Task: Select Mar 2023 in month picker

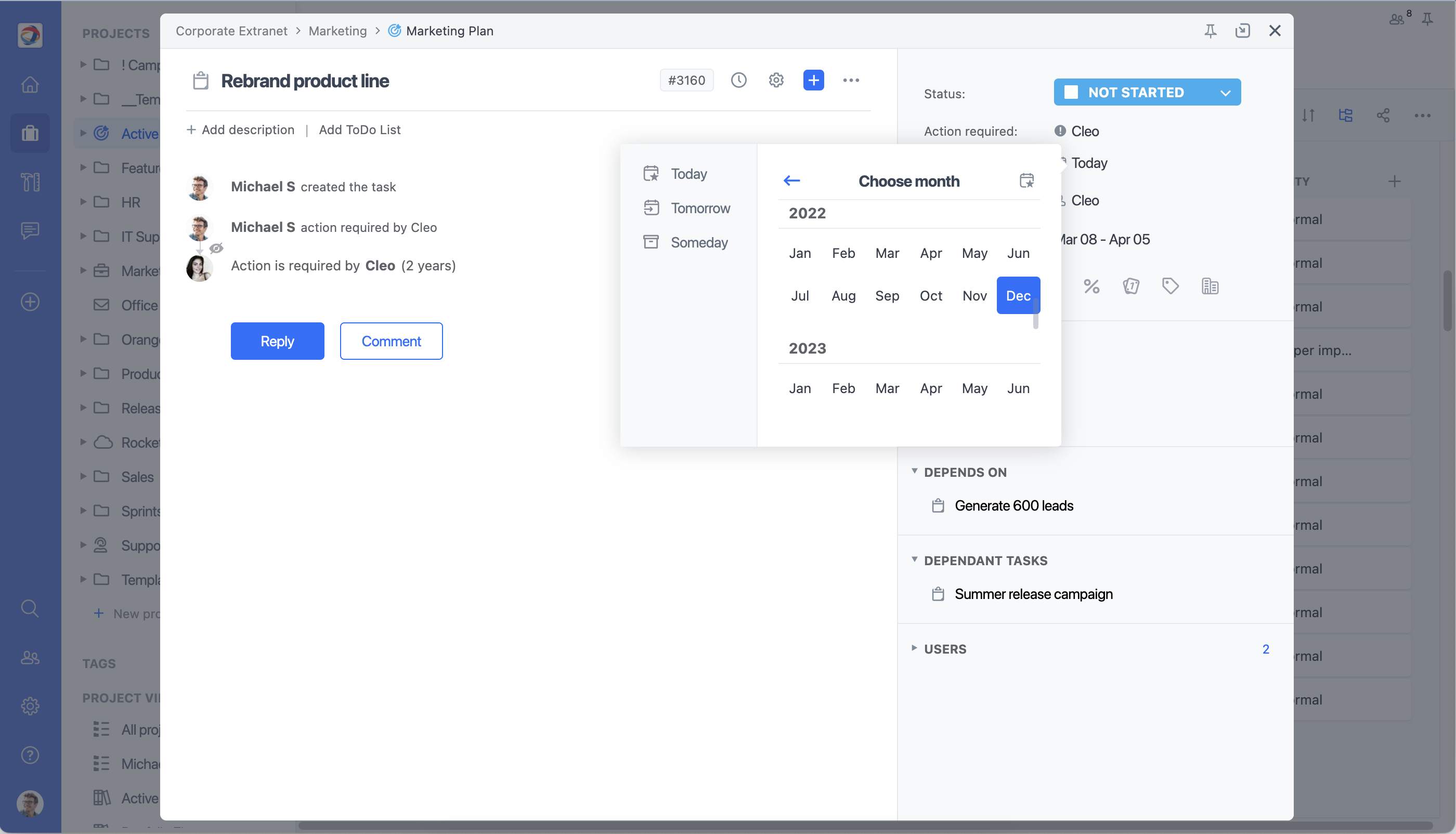Action: pyautogui.click(x=887, y=388)
